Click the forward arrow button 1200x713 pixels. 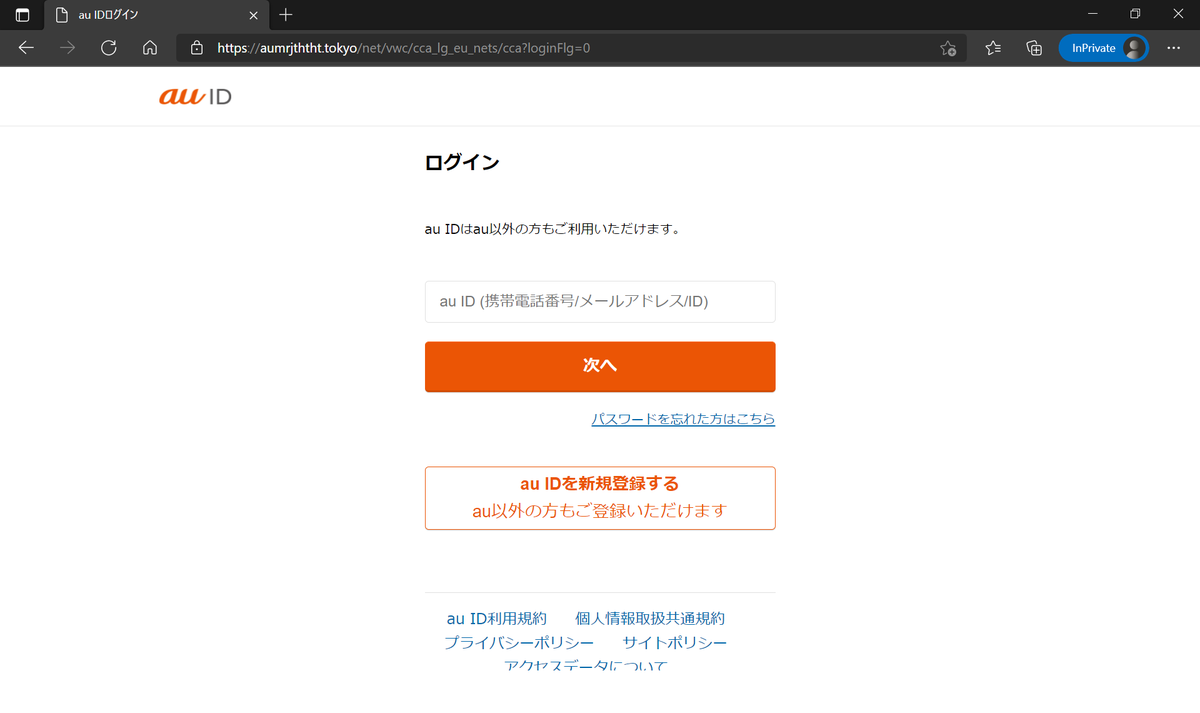[x=68, y=48]
